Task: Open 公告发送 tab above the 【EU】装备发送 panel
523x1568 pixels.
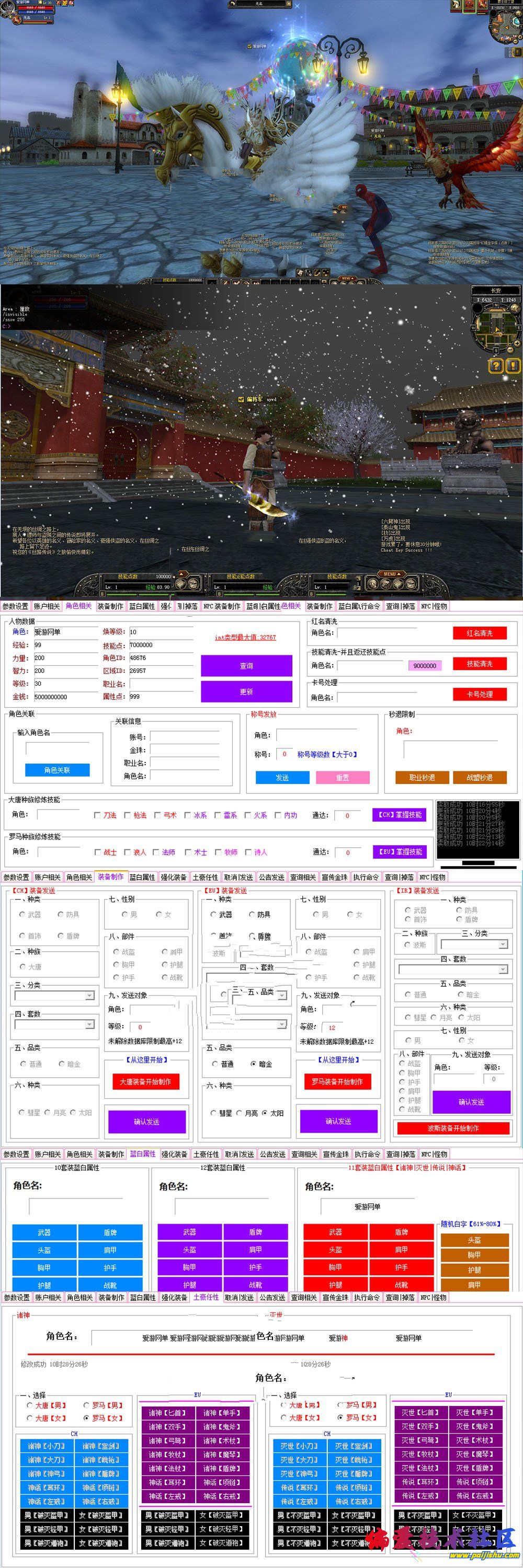Action: (271, 877)
